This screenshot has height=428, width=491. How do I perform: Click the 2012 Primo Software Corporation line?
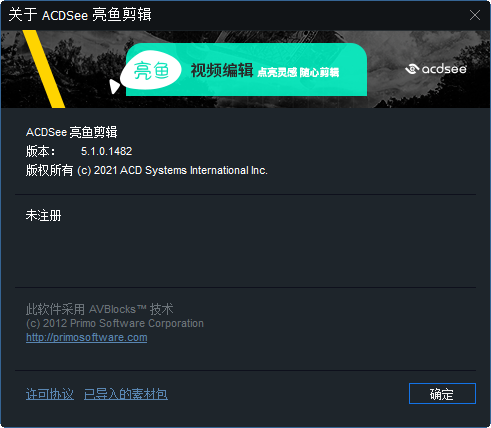pyautogui.click(x=115, y=323)
